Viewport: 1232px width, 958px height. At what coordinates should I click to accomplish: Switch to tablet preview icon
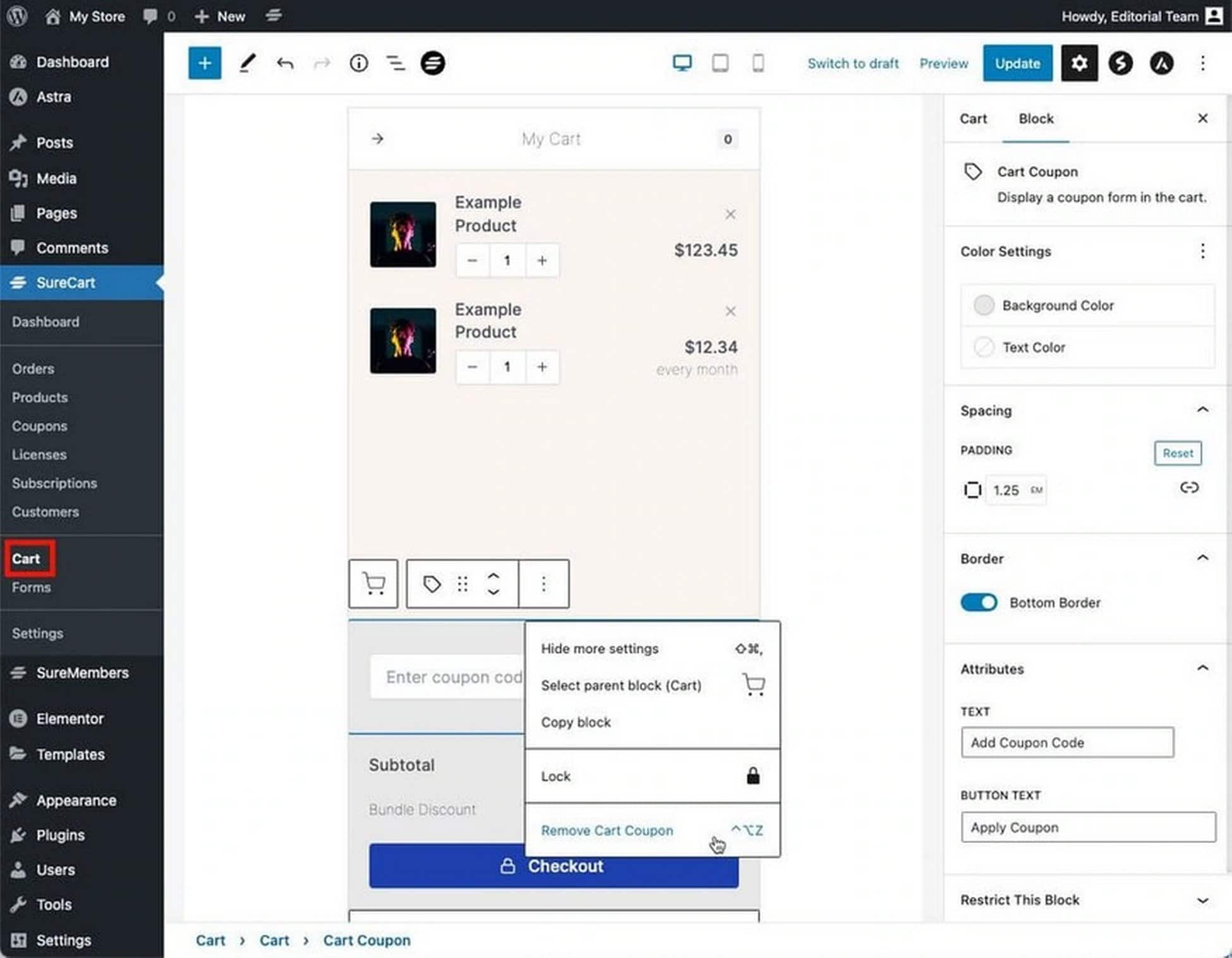point(720,63)
